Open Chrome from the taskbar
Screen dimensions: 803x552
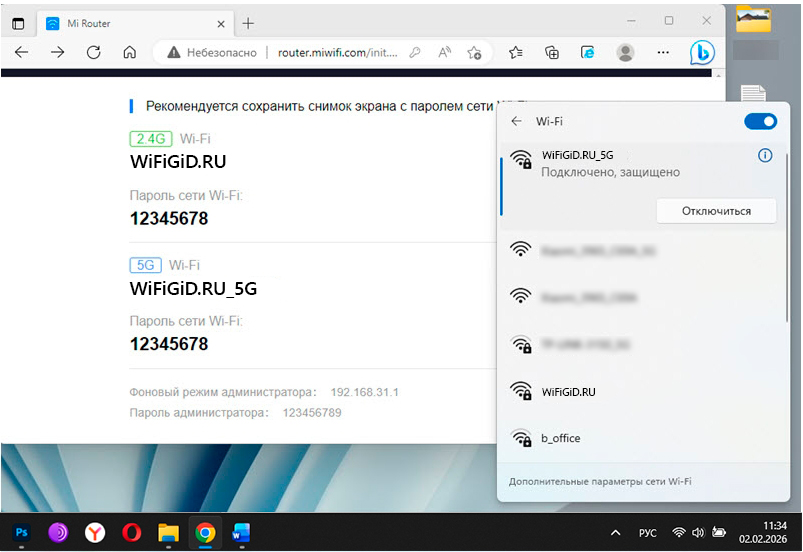205,533
